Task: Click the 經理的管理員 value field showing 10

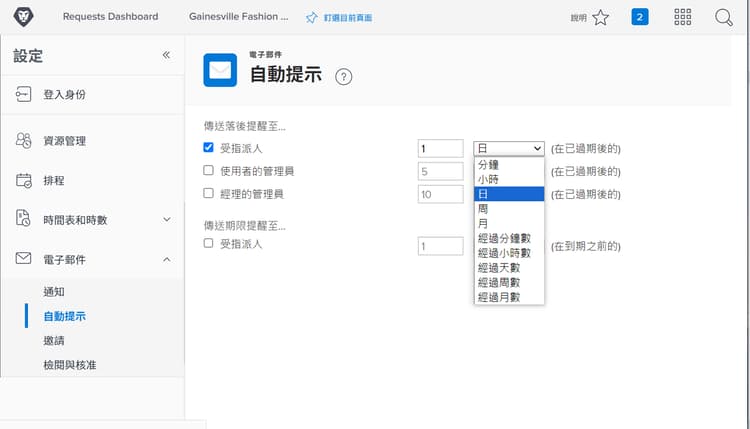Action: (x=441, y=194)
